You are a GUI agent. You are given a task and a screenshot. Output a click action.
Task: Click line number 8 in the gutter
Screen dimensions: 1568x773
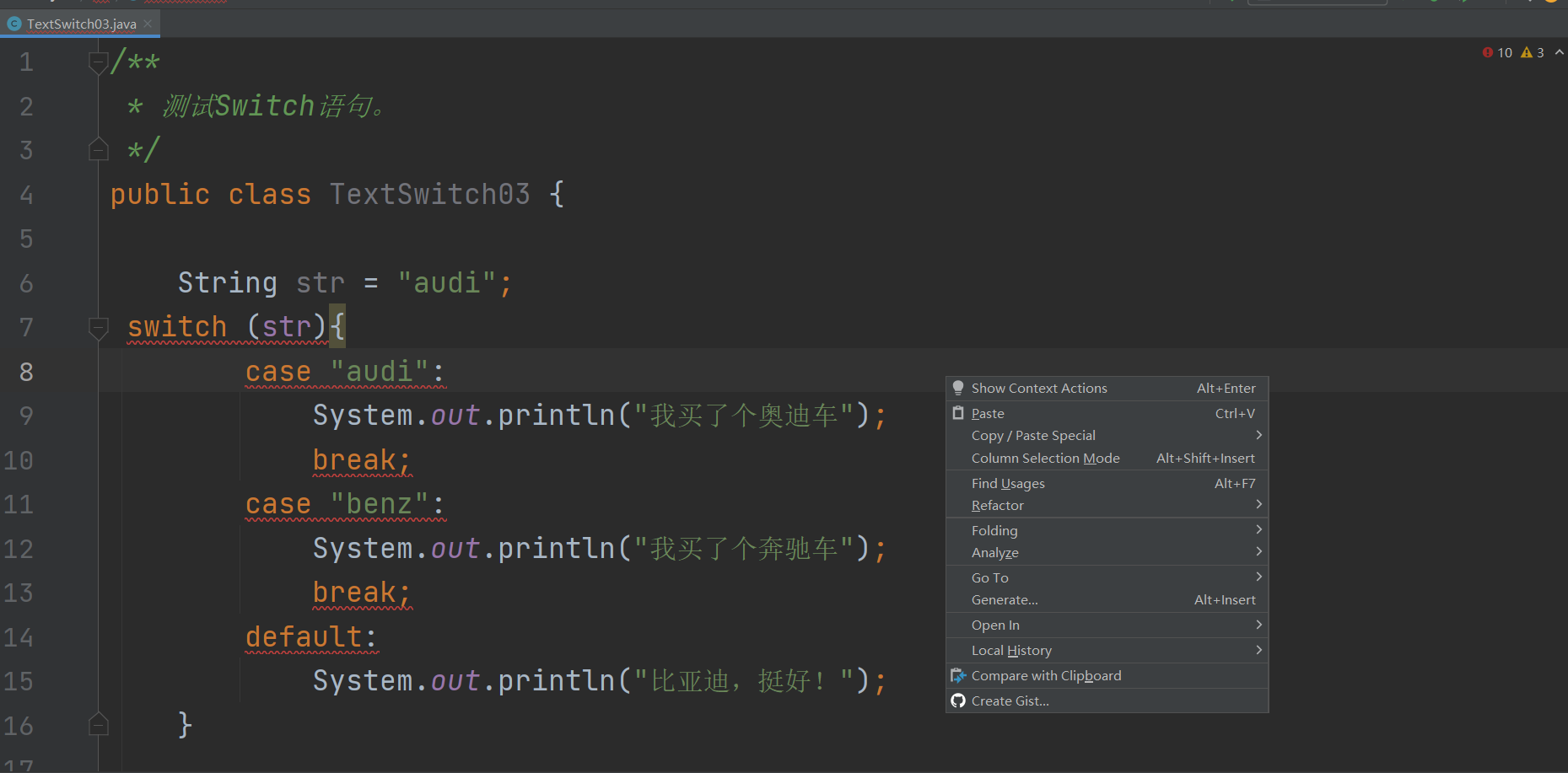click(26, 372)
